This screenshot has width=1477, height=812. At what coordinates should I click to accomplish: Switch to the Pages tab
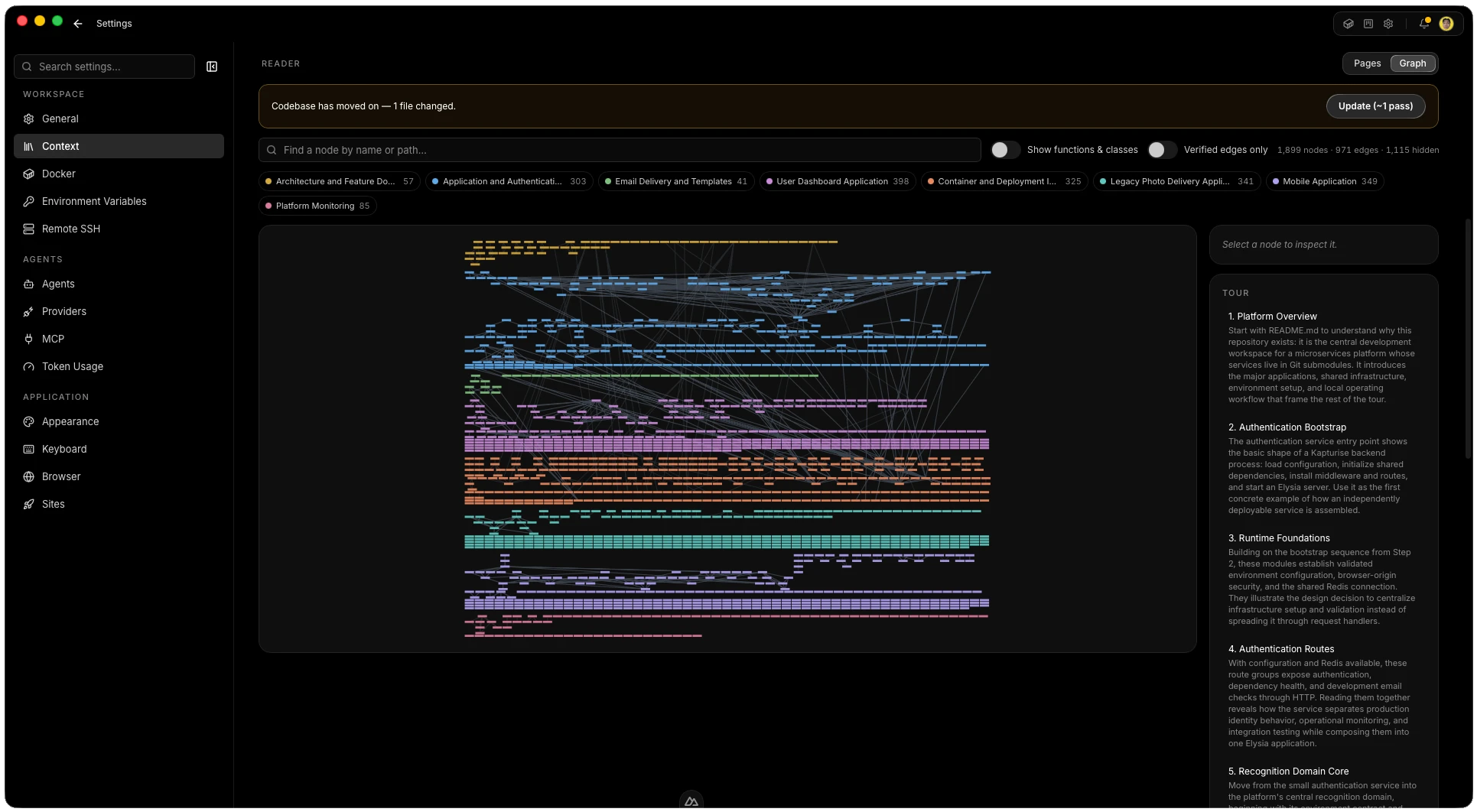click(1367, 63)
